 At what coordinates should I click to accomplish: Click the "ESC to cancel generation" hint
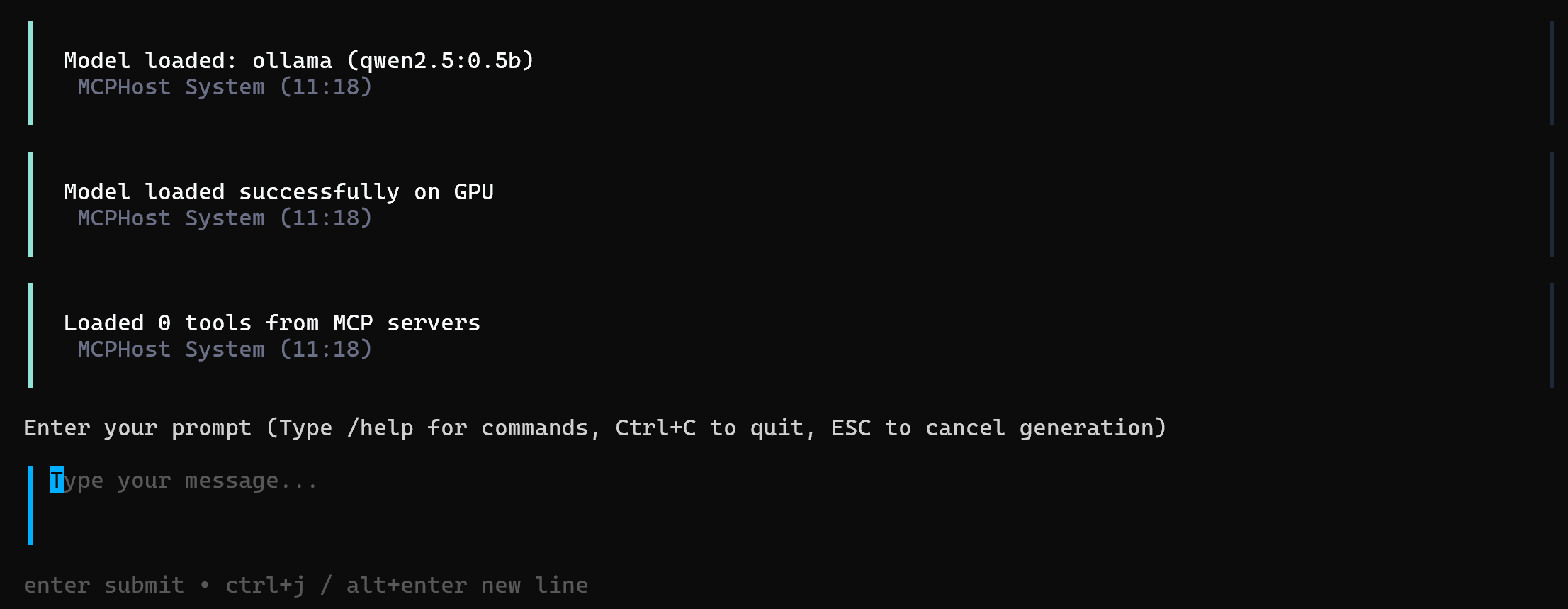998,428
